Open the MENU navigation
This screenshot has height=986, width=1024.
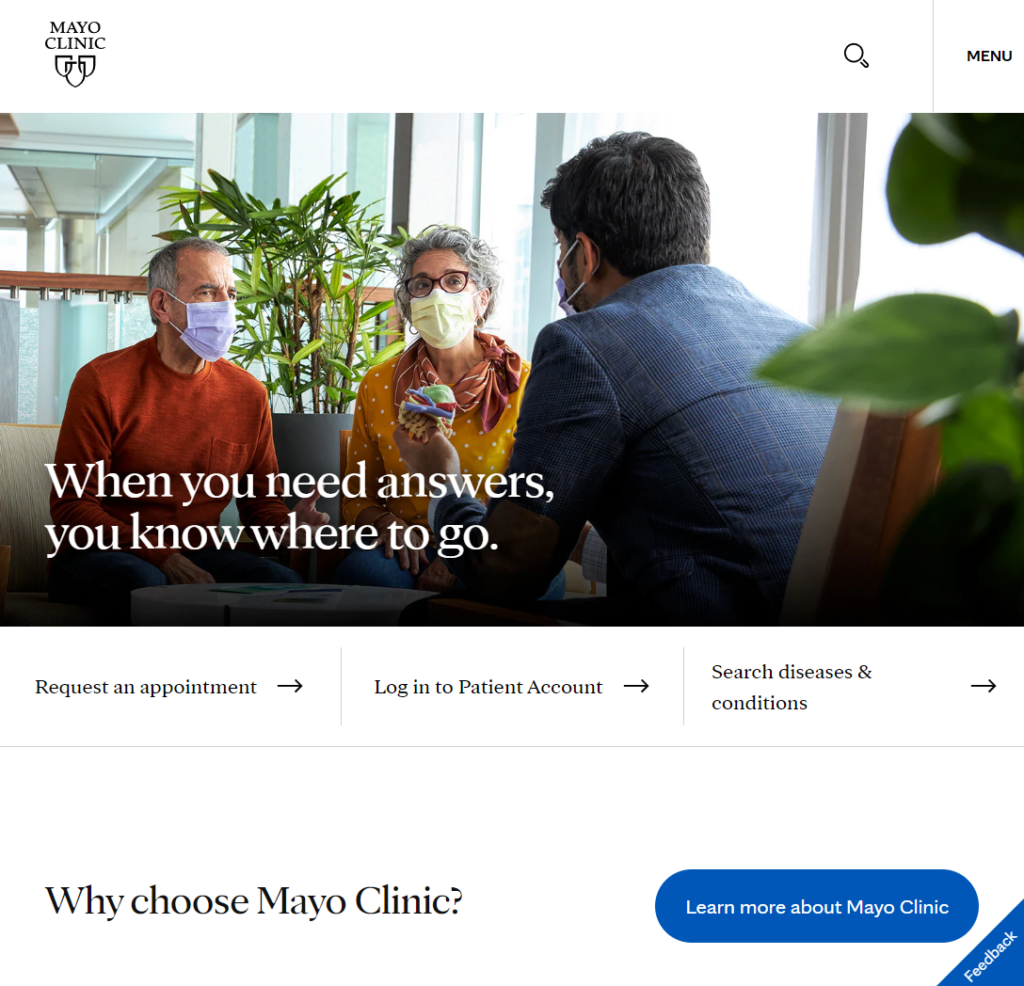click(x=989, y=56)
